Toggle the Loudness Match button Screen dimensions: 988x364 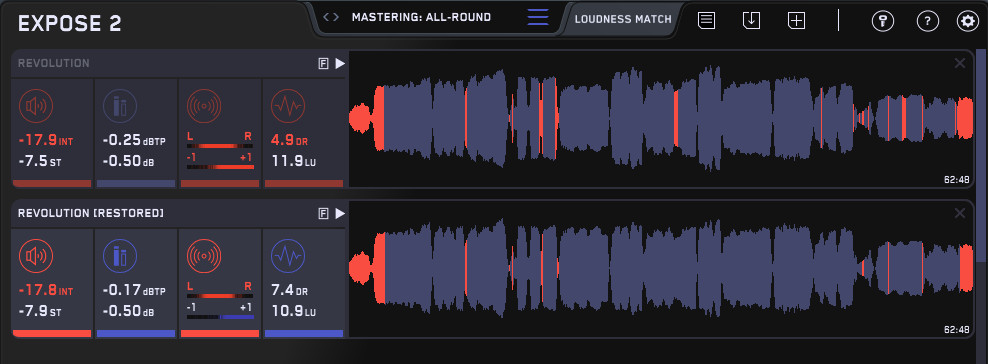coord(623,19)
